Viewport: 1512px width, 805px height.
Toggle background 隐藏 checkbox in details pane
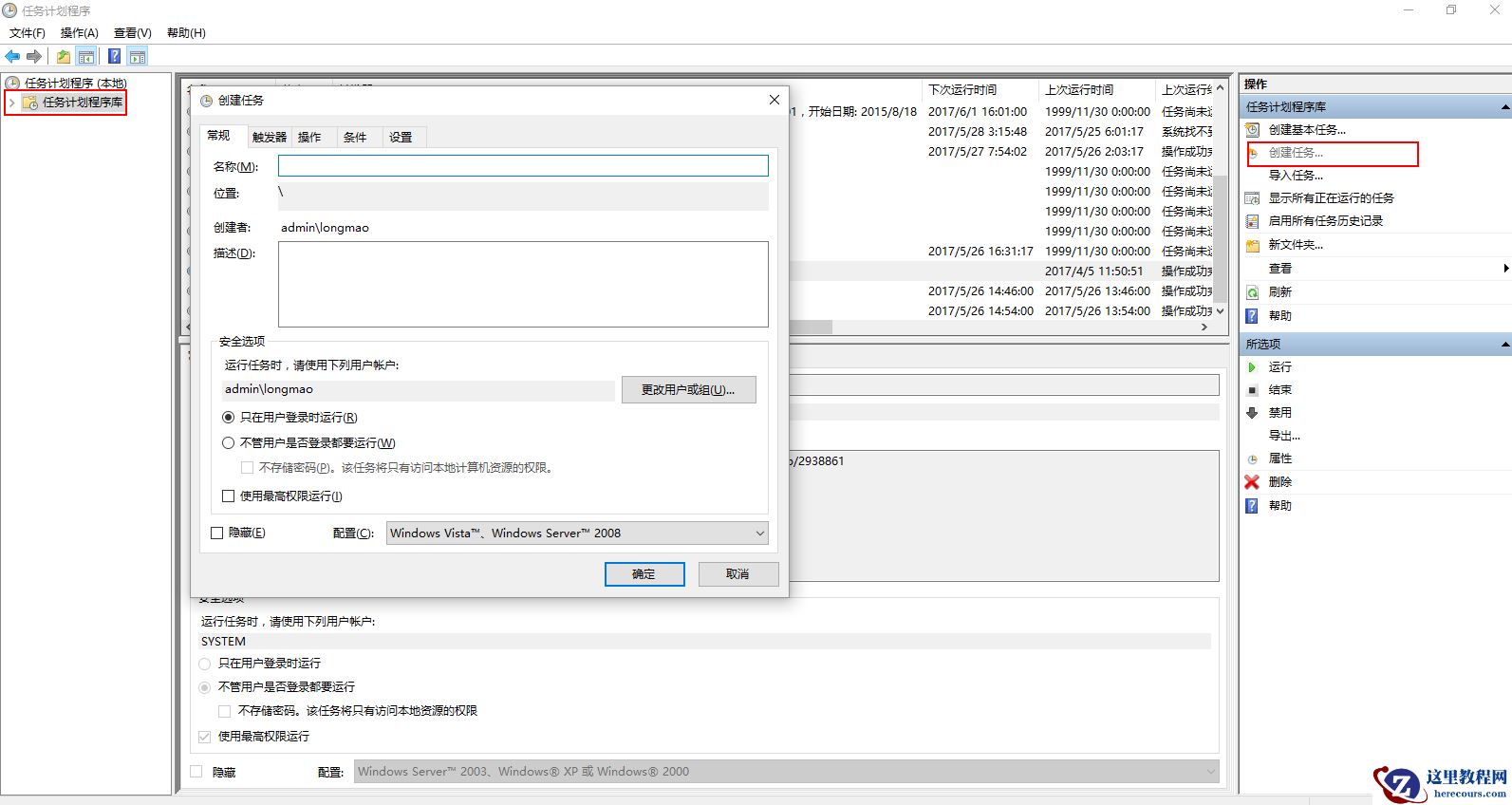click(196, 772)
